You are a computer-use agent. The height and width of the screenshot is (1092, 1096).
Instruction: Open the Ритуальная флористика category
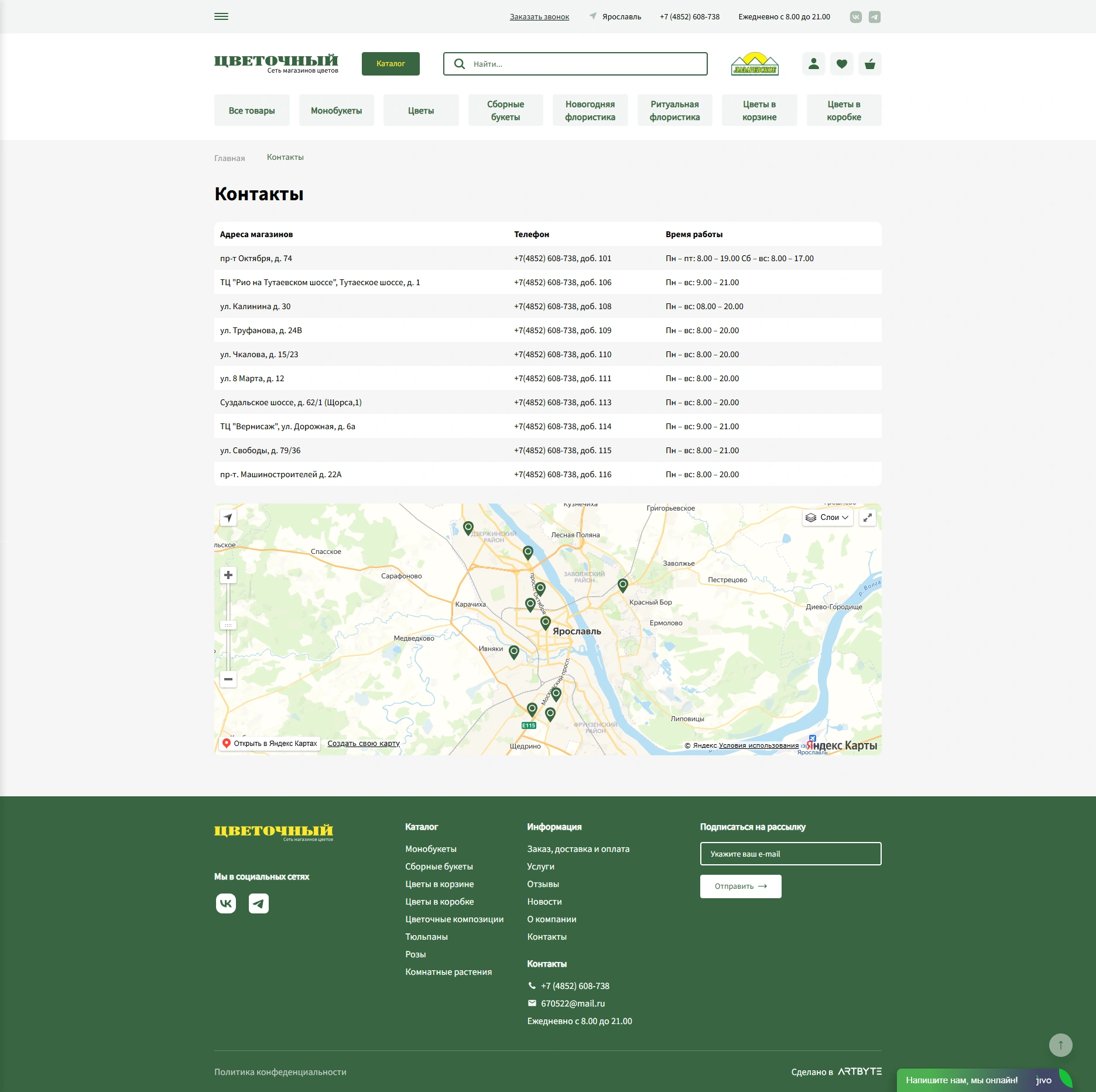pyautogui.click(x=674, y=111)
